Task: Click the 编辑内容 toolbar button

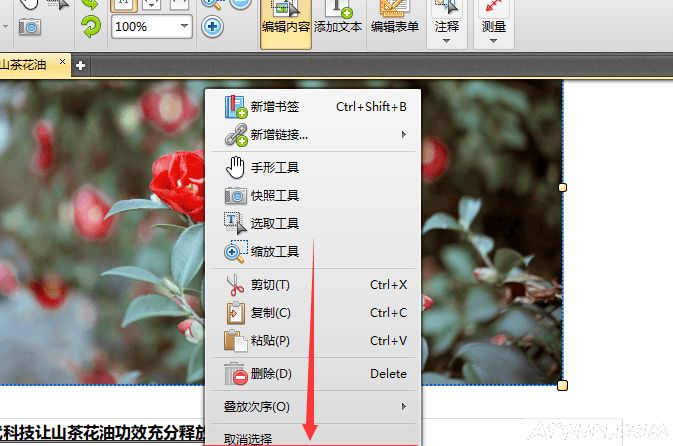Action: pyautogui.click(x=286, y=24)
